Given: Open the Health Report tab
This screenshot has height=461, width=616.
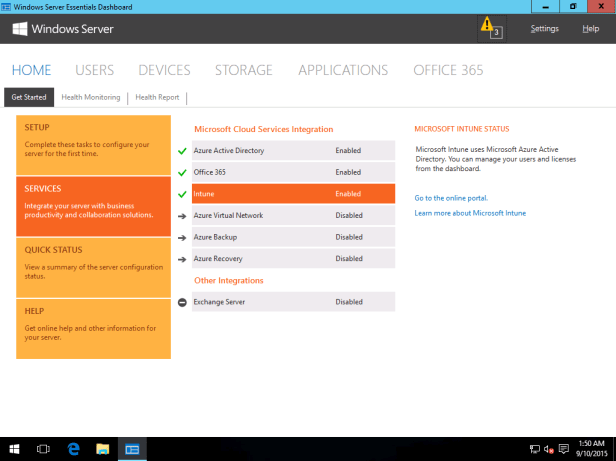Looking at the screenshot, I should point(157,97).
